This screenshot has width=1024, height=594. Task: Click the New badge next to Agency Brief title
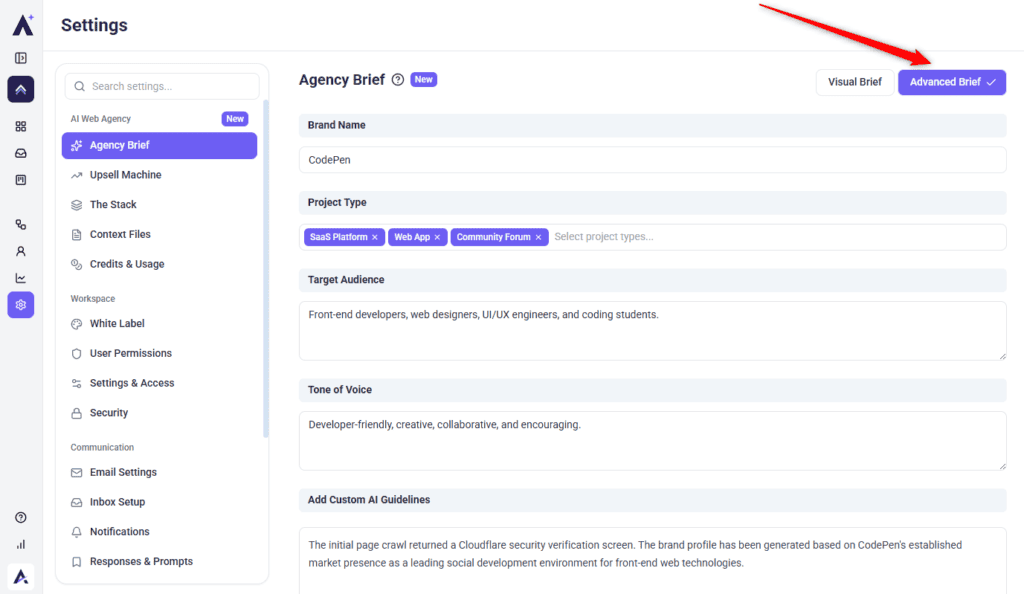[424, 80]
